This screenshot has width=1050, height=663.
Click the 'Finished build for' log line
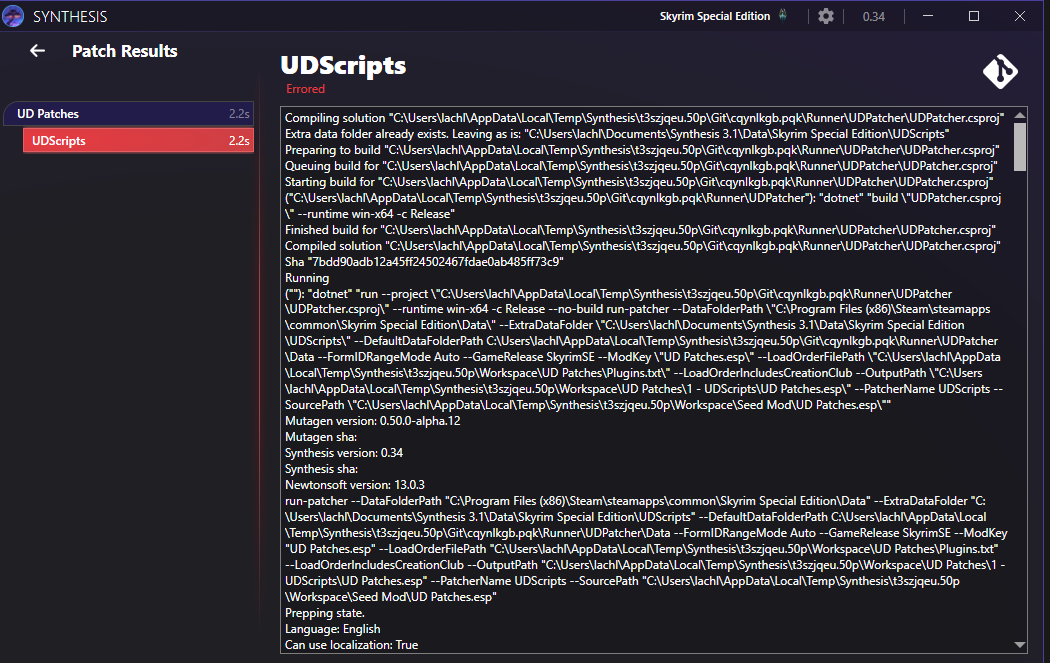(640, 230)
